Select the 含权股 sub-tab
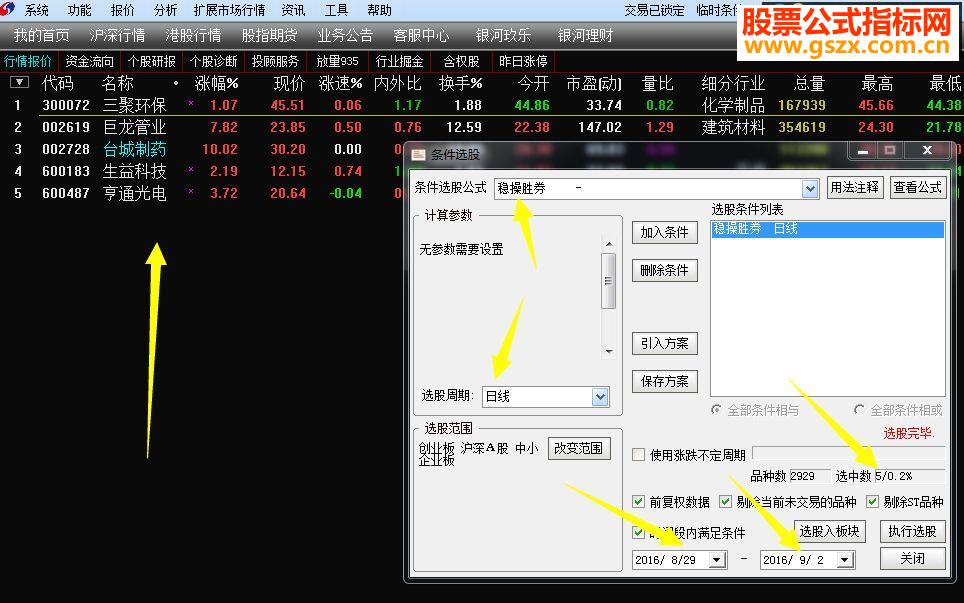 (461, 61)
